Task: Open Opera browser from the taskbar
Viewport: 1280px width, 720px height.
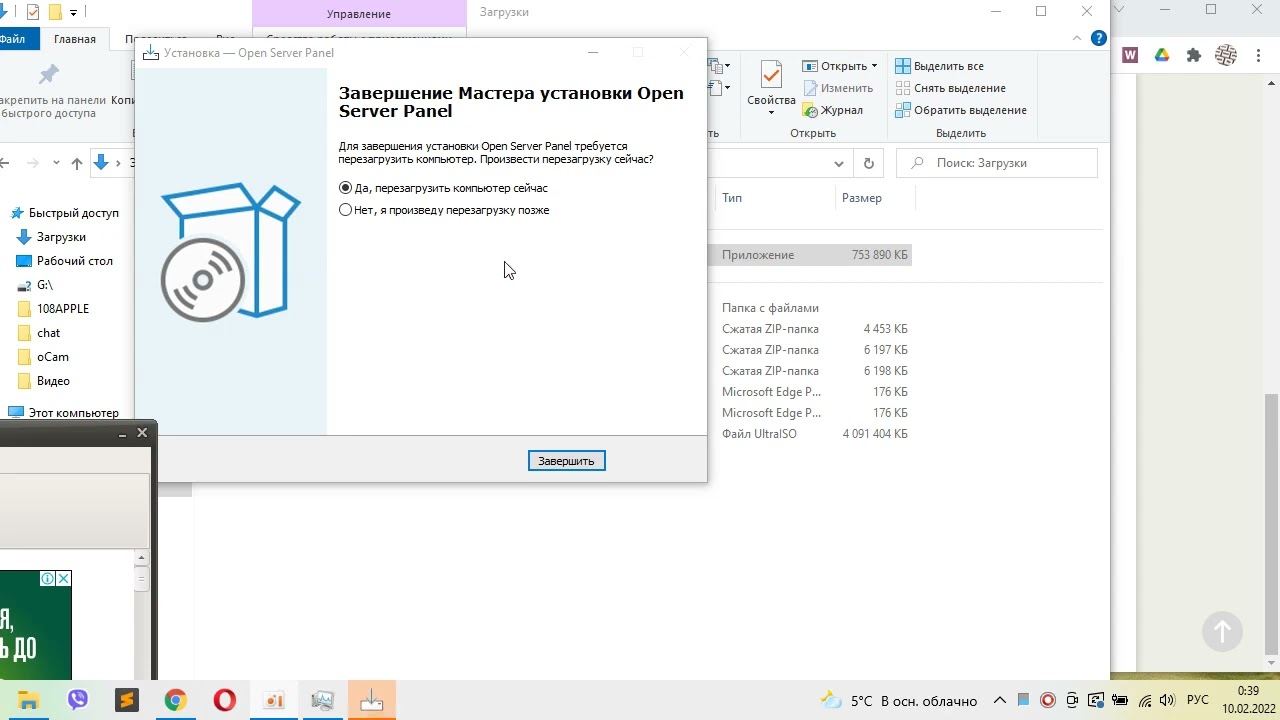Action: 224,700
